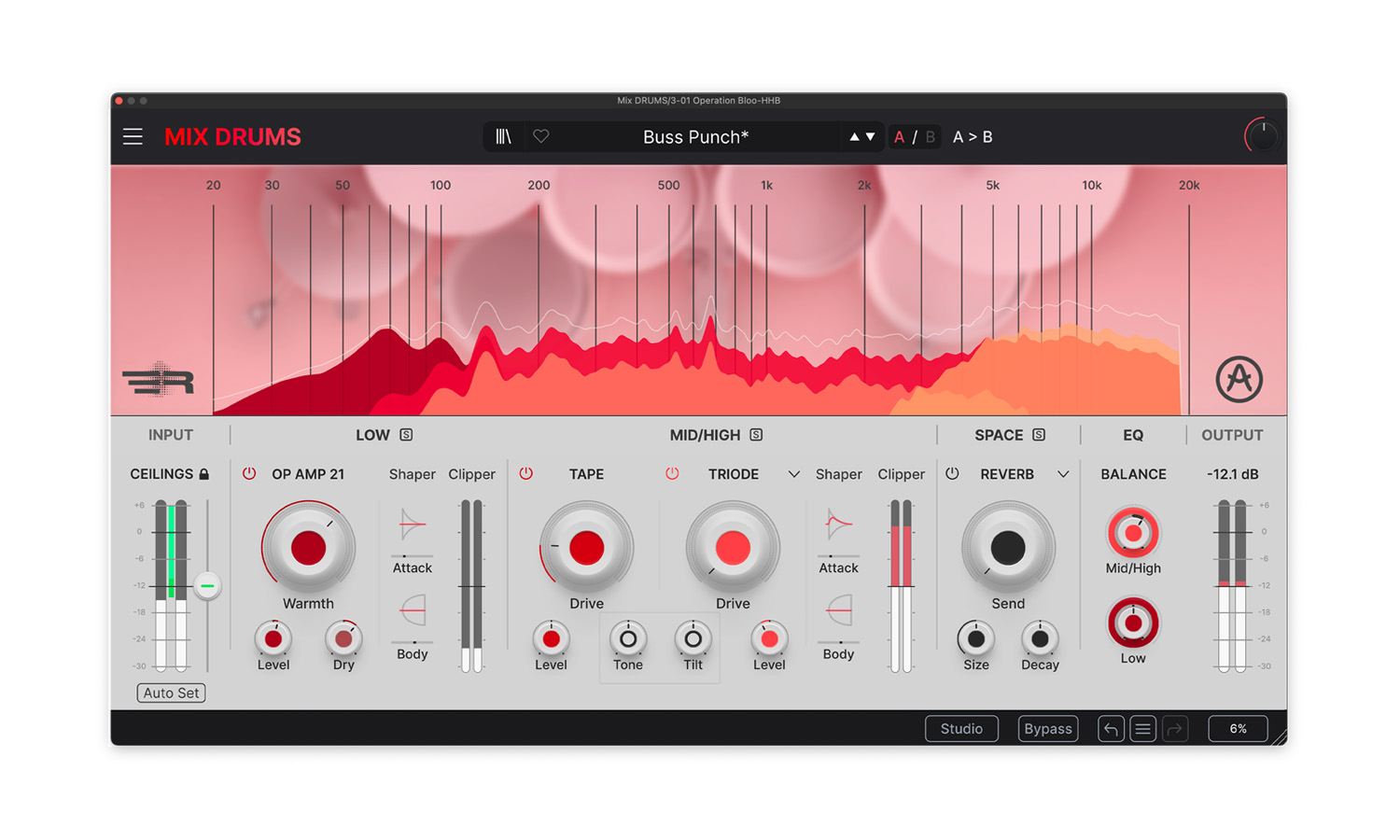Click the MID/HIGH Clipper meter
The width and height of the screenshot is (1400, 840).
(901, 586)
